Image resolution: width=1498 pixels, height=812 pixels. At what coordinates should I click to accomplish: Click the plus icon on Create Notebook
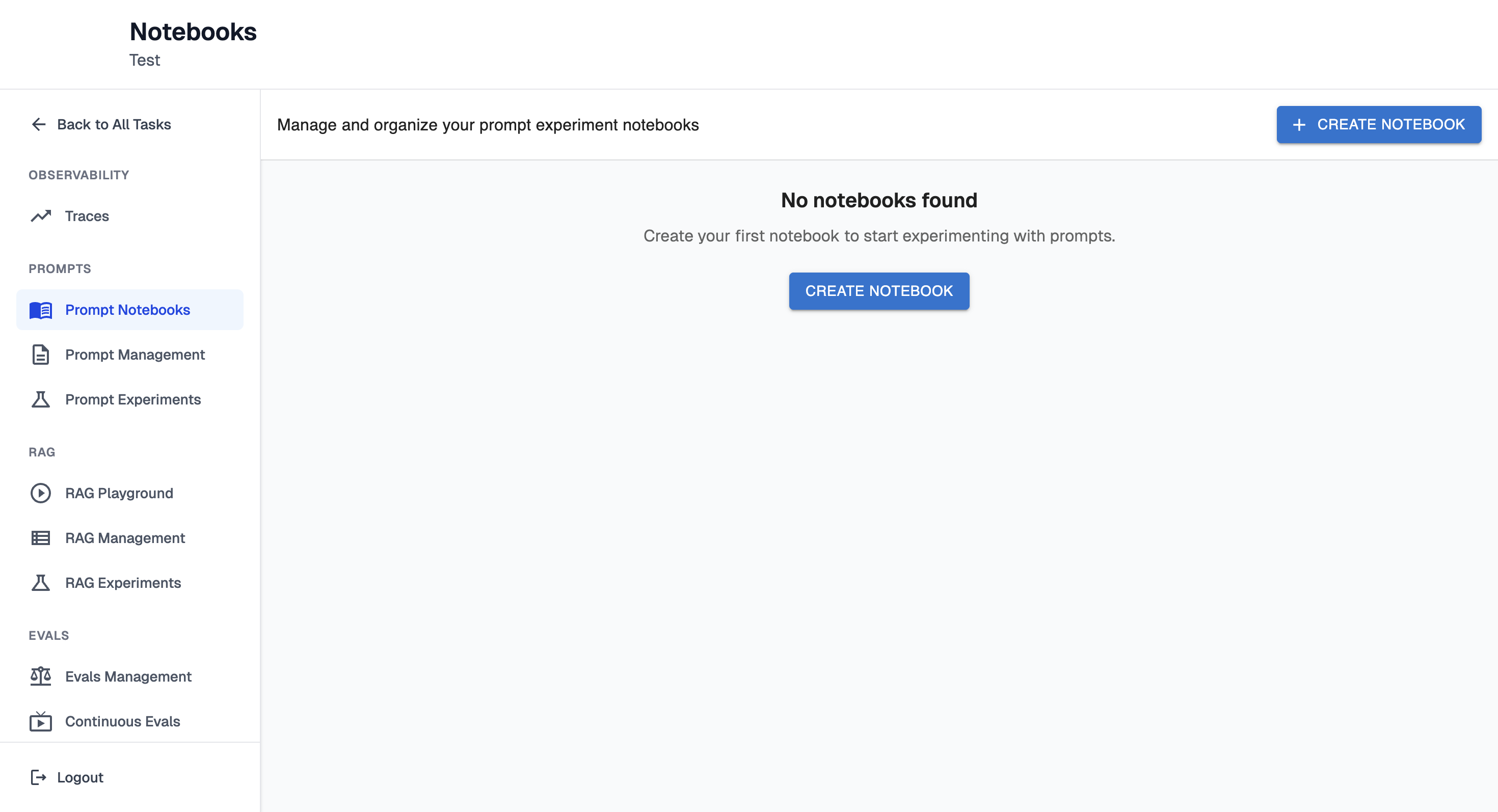pyautogui.click(x=1299, y=124)
